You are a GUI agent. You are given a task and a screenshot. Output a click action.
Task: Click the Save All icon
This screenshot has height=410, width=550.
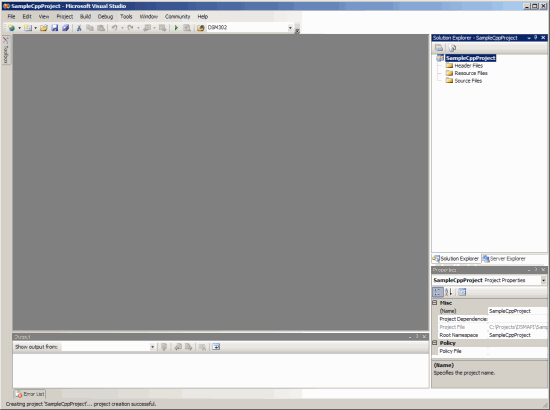tap(65, 28)
